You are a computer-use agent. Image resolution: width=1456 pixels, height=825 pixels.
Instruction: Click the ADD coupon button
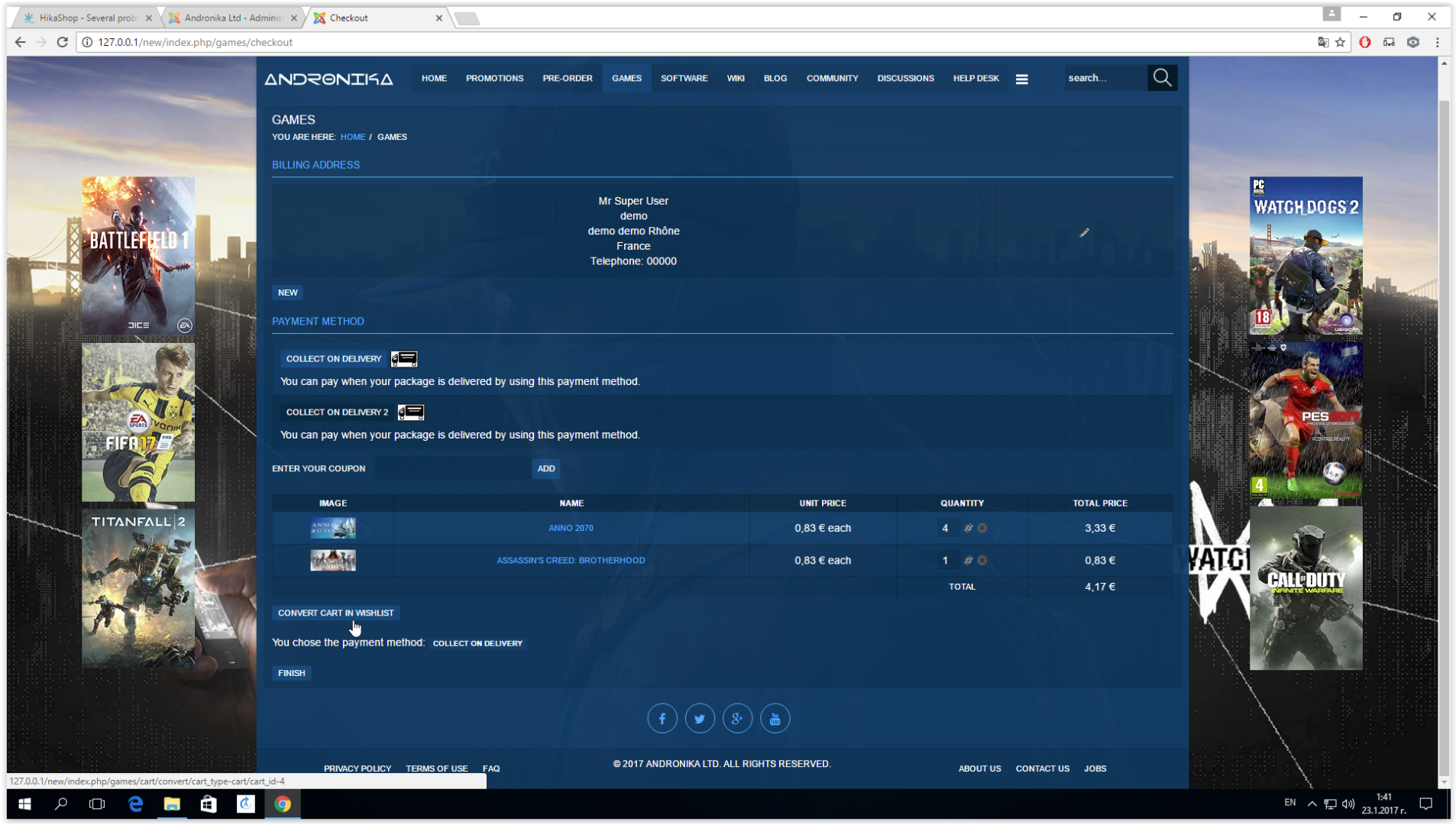pos(546,469)
